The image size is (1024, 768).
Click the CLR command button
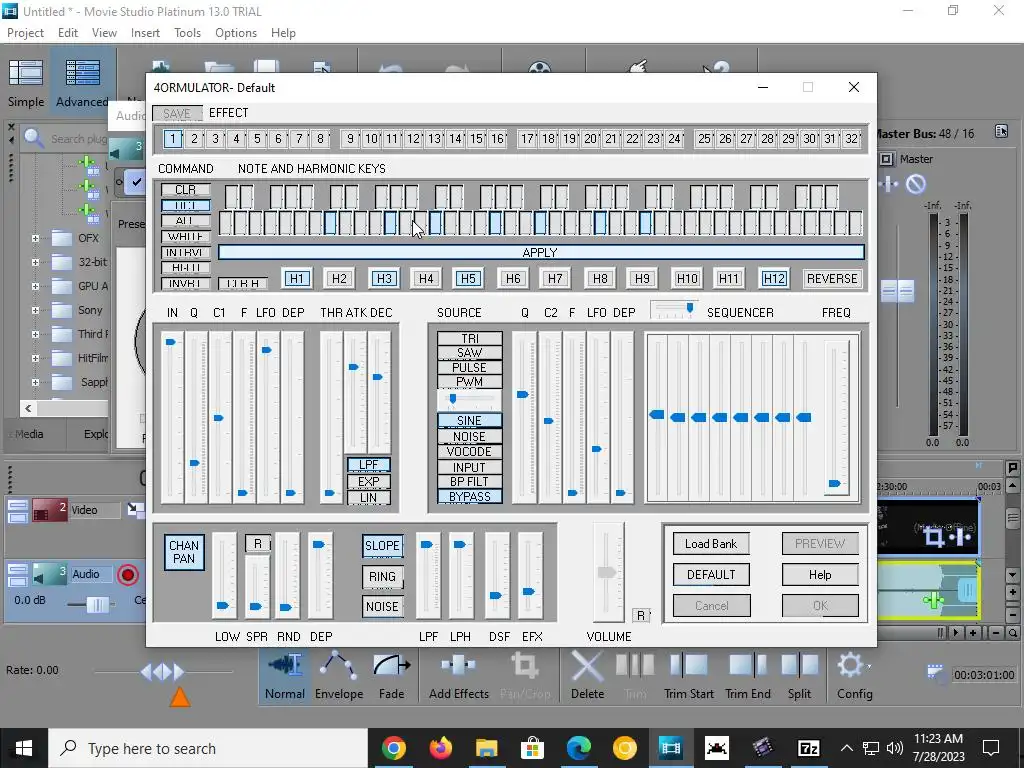(185, 189)
